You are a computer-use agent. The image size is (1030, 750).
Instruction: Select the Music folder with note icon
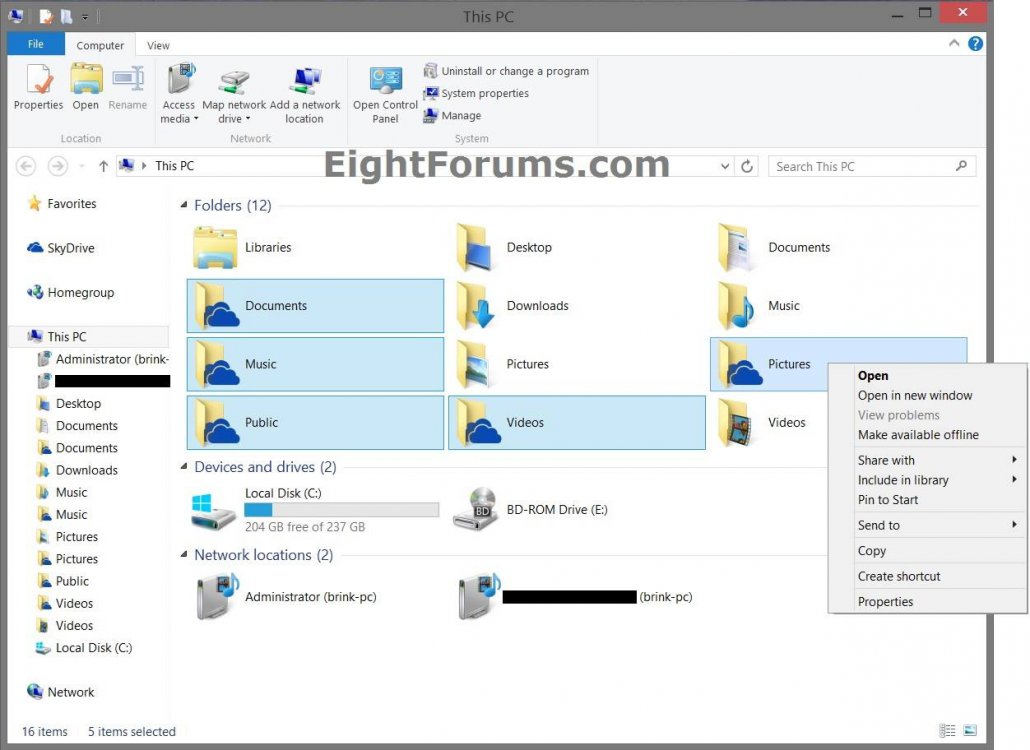pyautogui.click(x=736, y=306)
